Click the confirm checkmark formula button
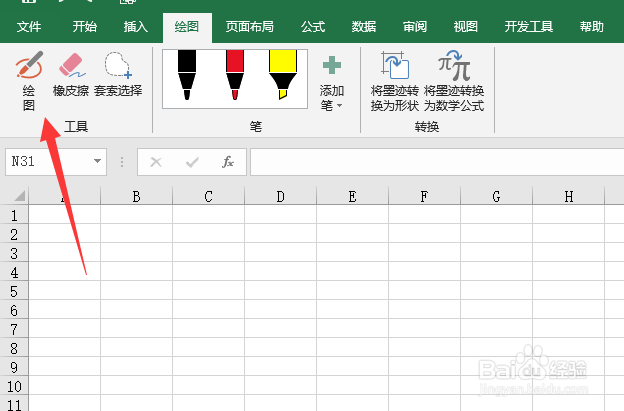The image size is (624, 411). (192, 162)
